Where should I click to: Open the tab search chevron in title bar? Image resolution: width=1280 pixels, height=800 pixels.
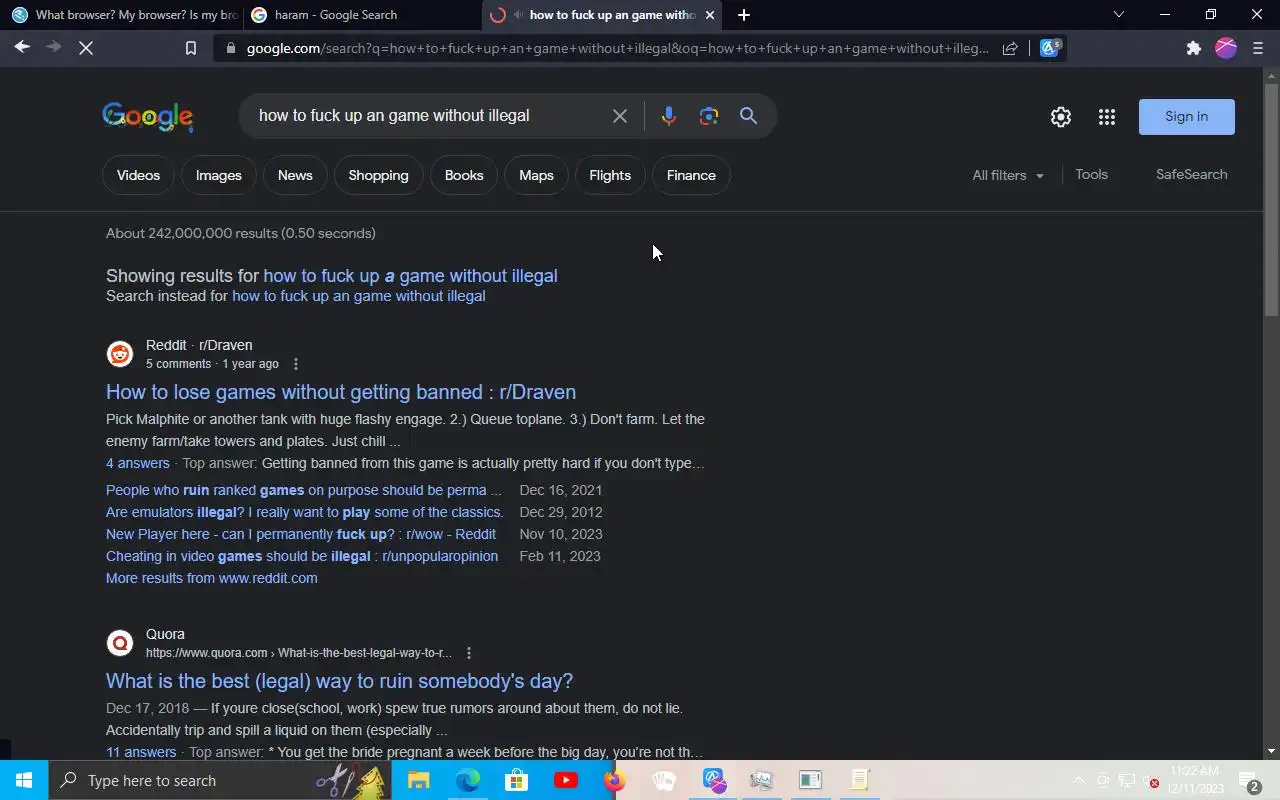(1119, 15)
